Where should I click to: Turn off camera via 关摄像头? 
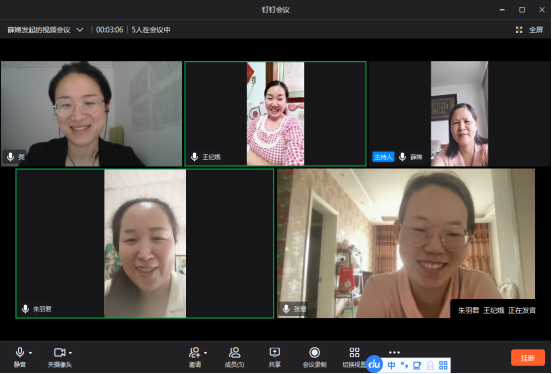tap(59, 357)
